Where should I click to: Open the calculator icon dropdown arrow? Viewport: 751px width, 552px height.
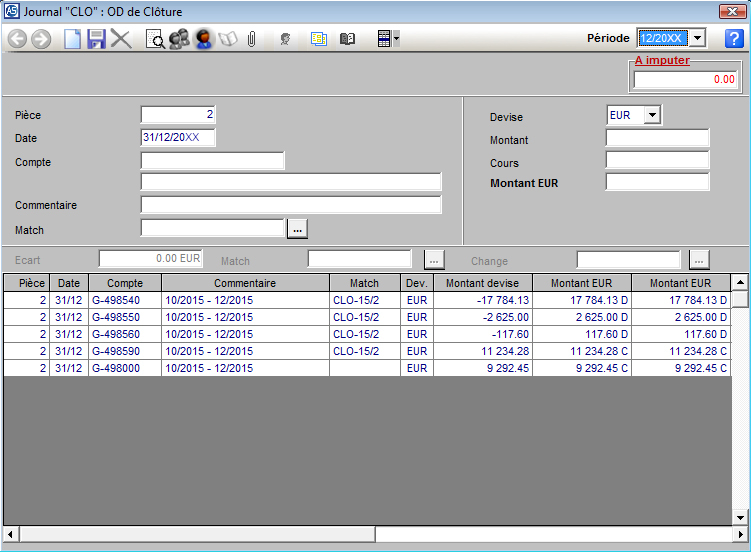click(x=397, y=39)
